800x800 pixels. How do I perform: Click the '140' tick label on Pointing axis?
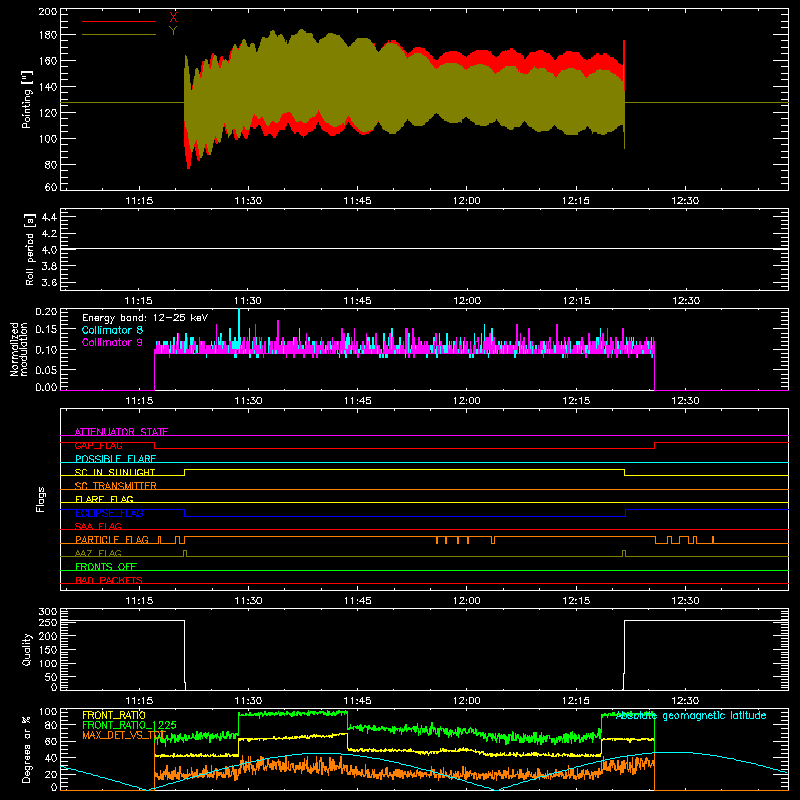pos(47,87)
